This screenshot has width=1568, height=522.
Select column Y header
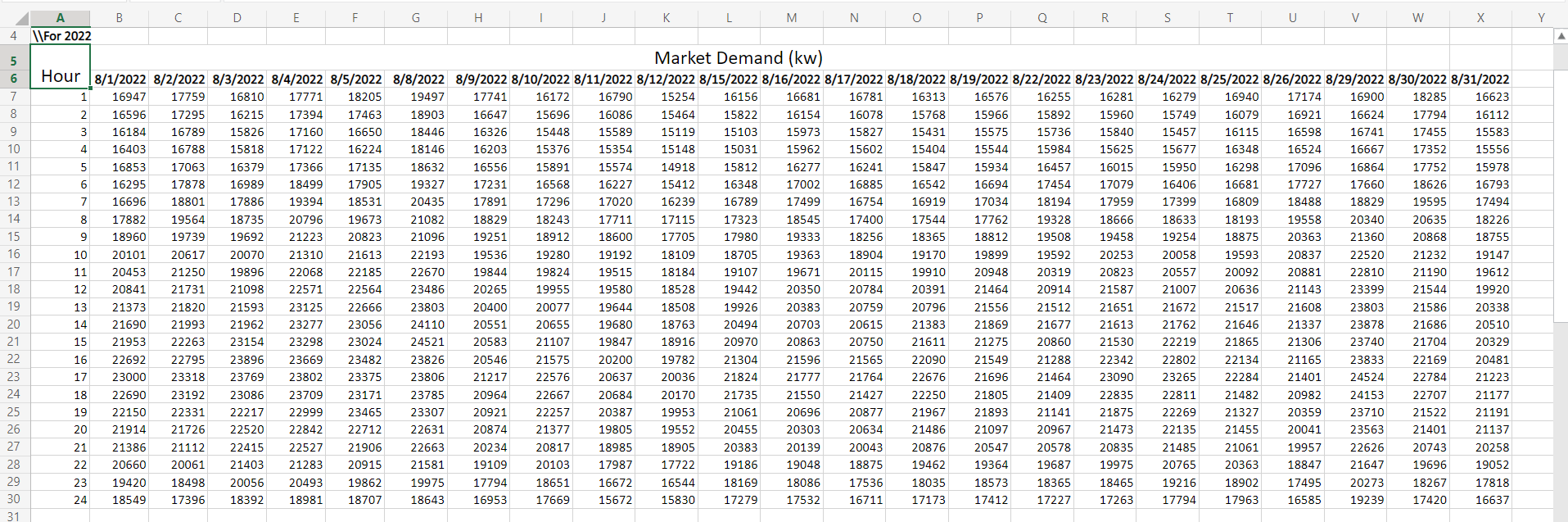(1540, 18)
